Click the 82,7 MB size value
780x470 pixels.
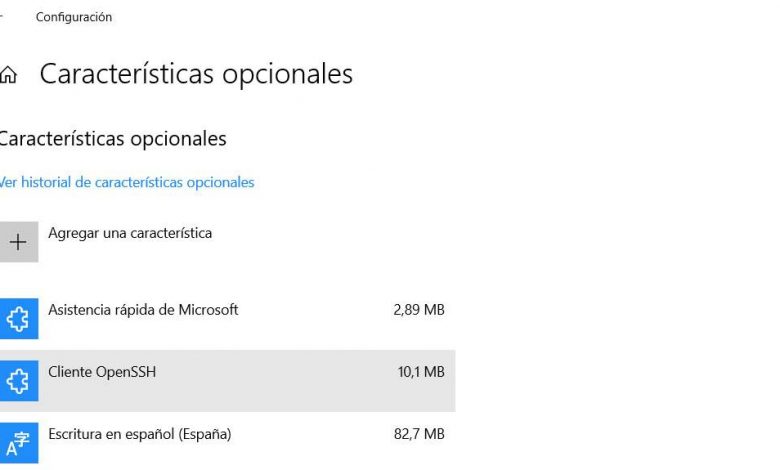click(x=419, y=434)
